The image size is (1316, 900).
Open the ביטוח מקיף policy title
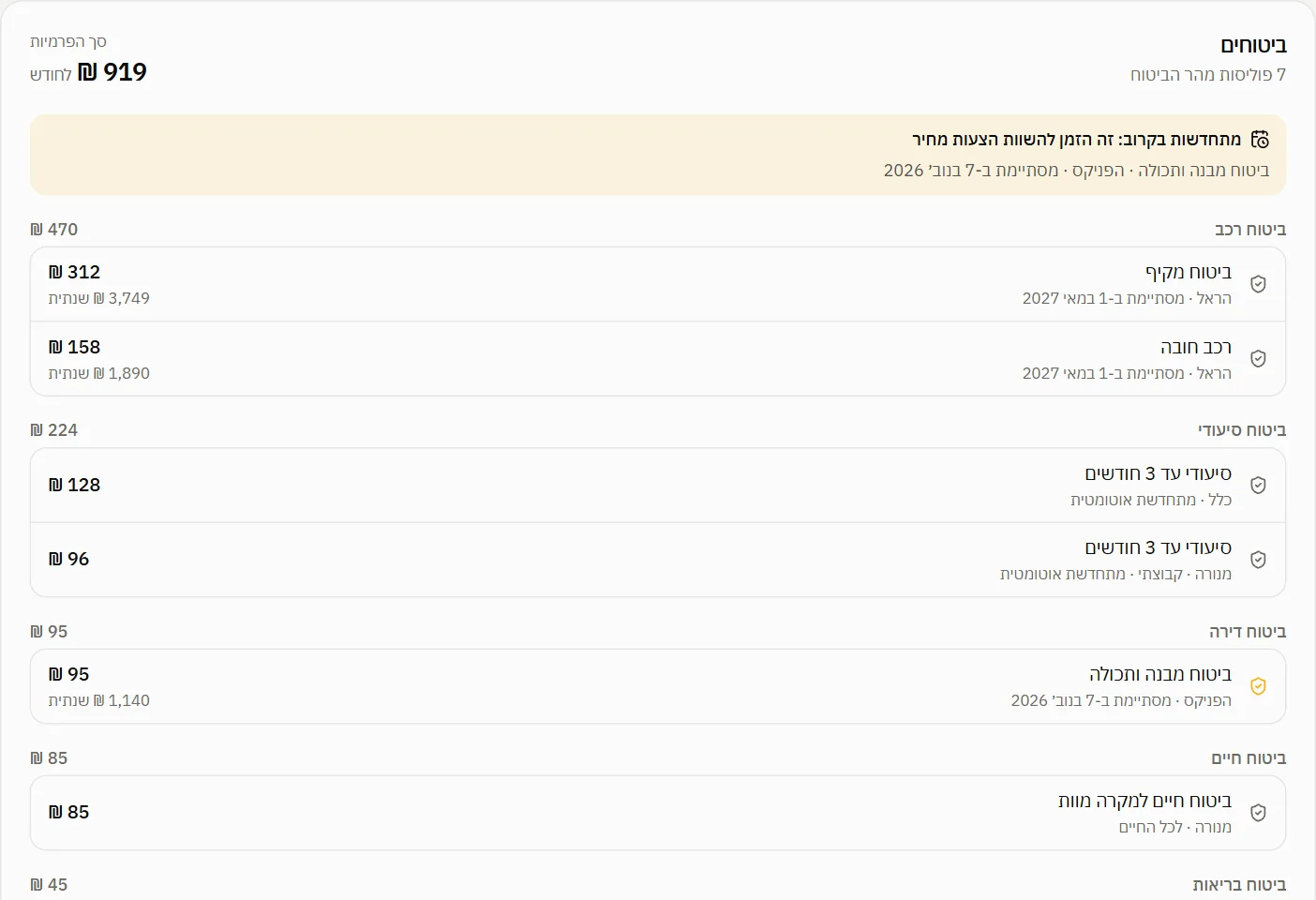click(x=1189, y=272)
